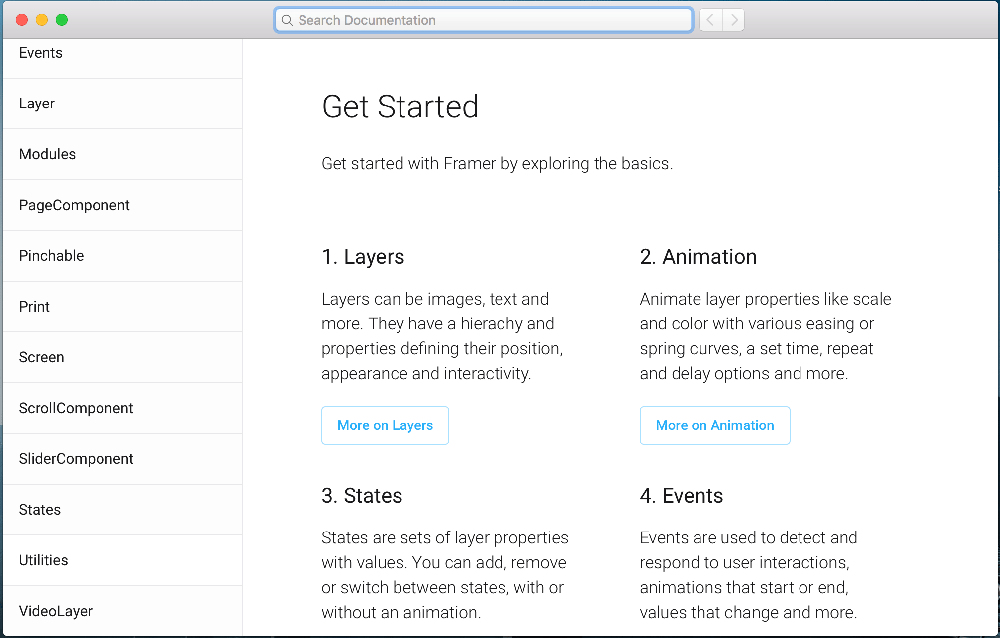
Task: Select PageComponent in the sidebar
Action: (x=74, y=205)
